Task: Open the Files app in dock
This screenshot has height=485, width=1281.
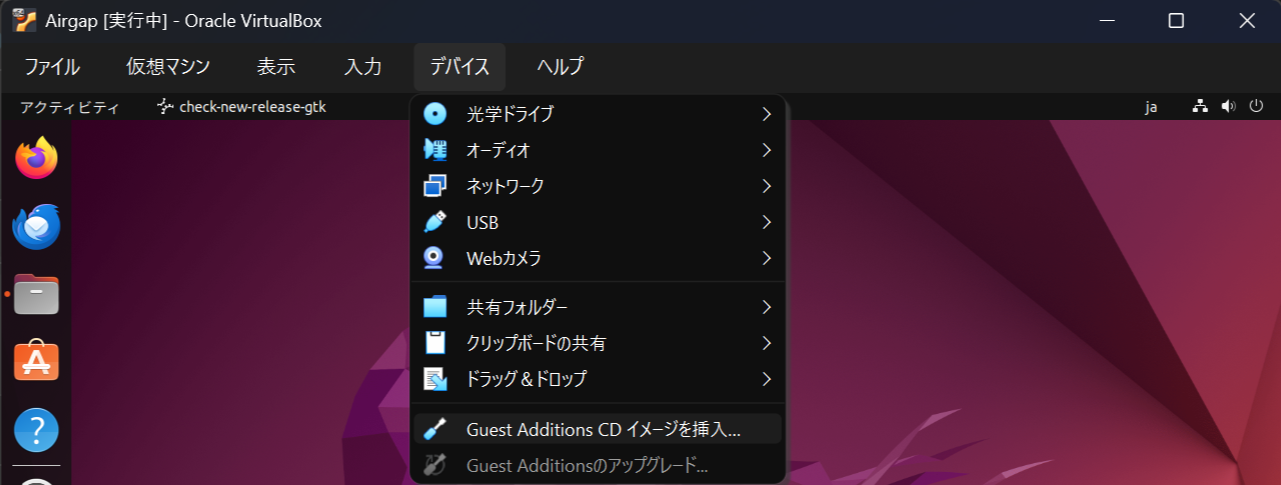Action: coord(37,295)
